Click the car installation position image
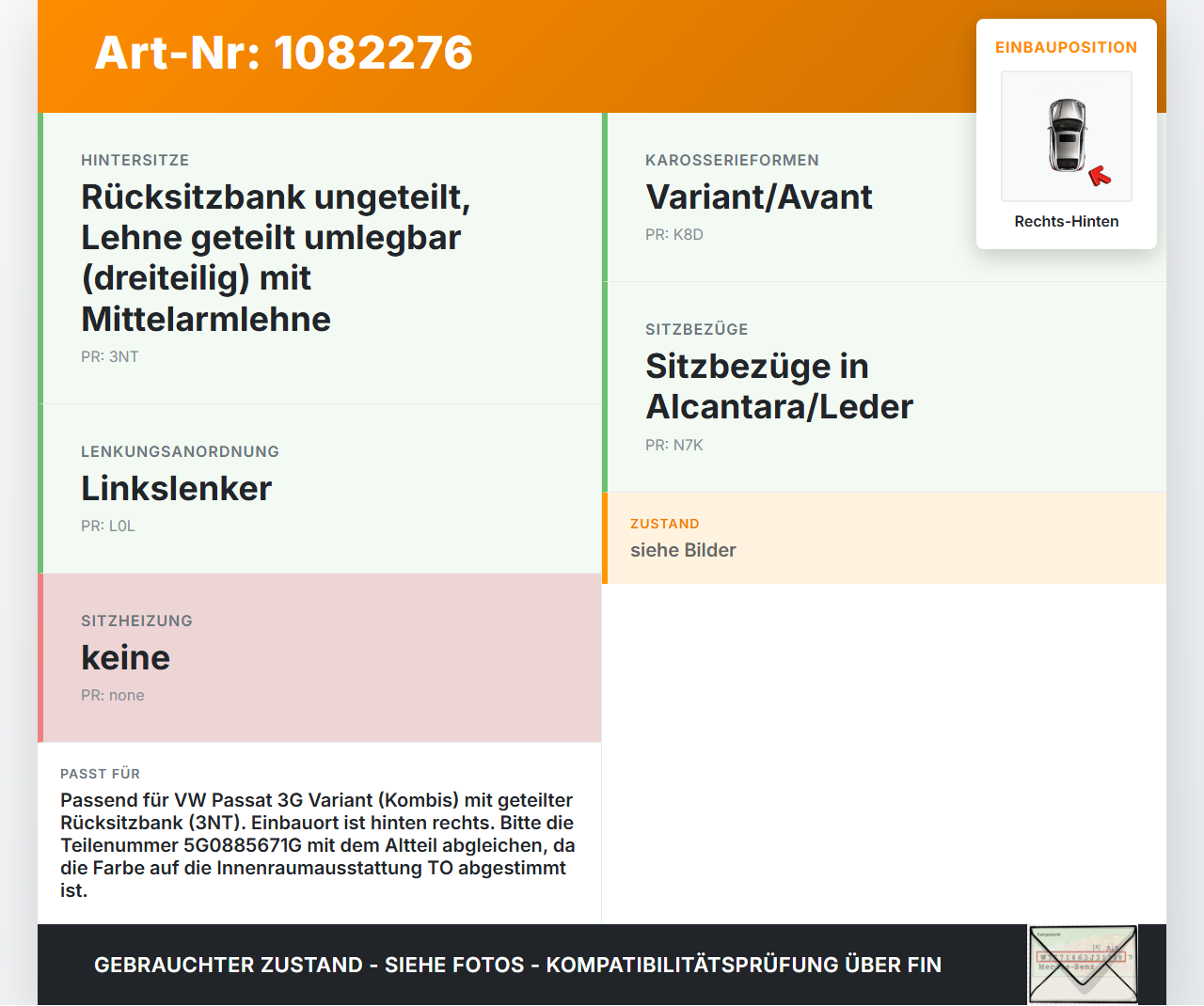The image size is (1204, 1006). point(1067,136)
